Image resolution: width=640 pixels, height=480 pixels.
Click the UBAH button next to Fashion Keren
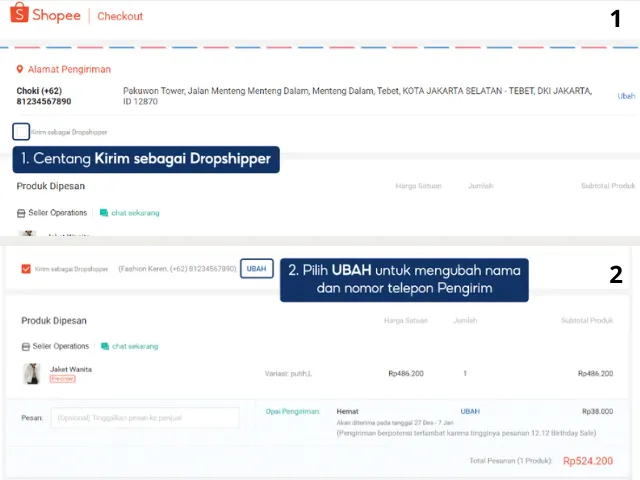point(257,269)
